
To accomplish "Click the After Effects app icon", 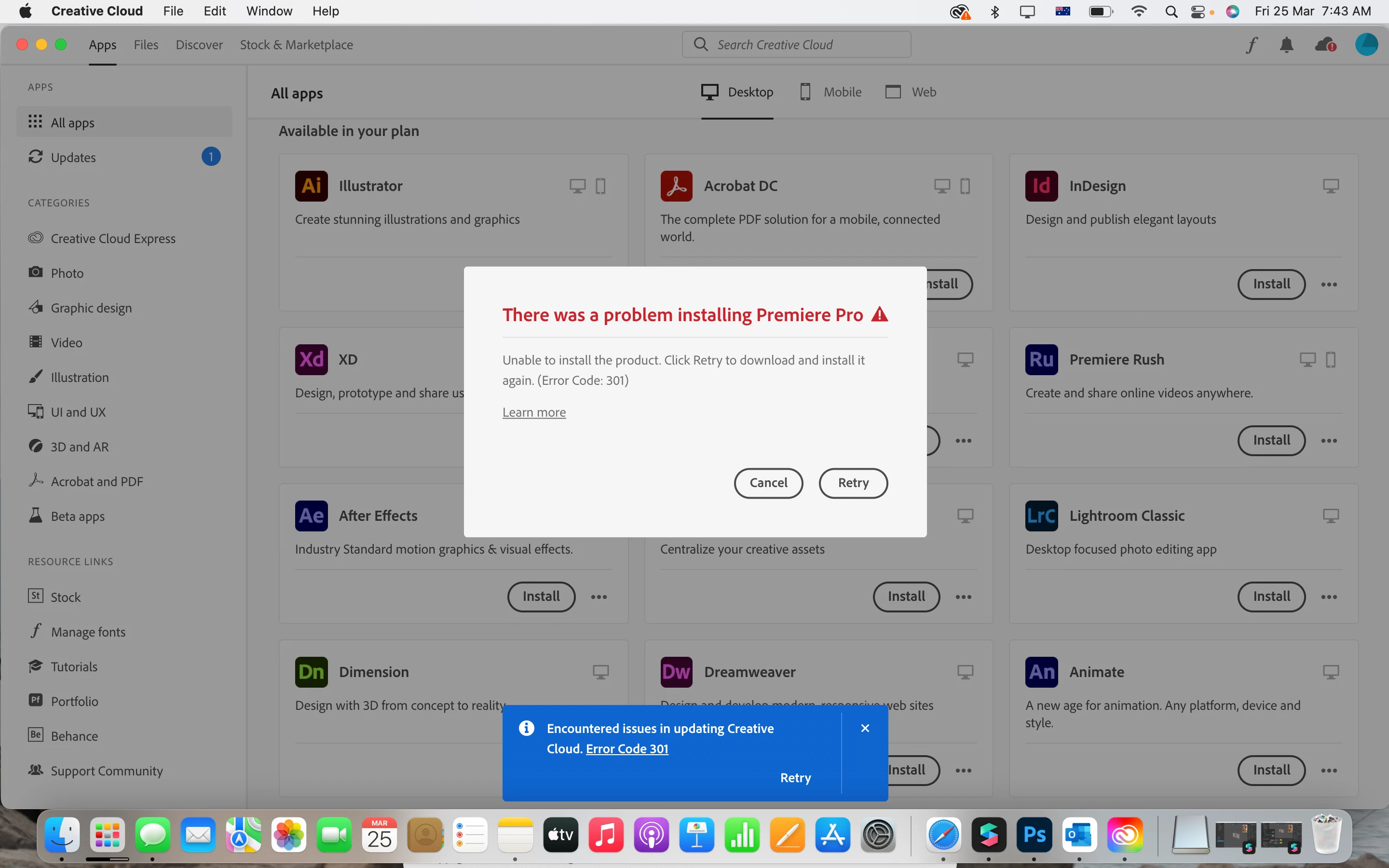I will coord(311,515).
